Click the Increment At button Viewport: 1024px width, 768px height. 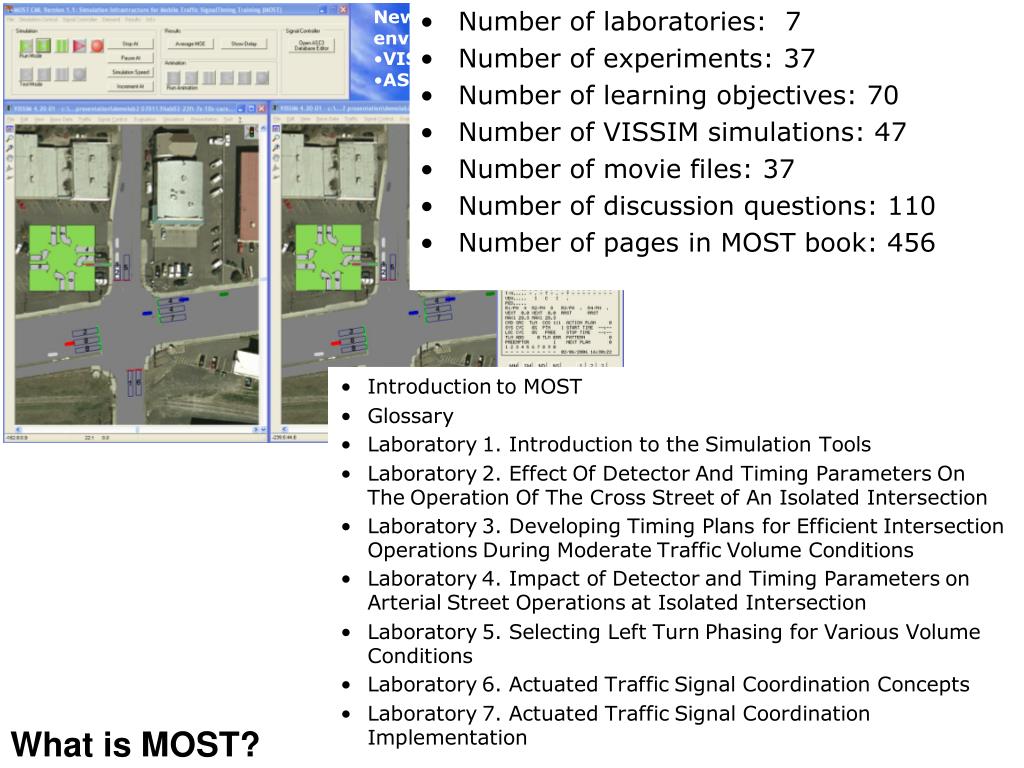[131, 86]
